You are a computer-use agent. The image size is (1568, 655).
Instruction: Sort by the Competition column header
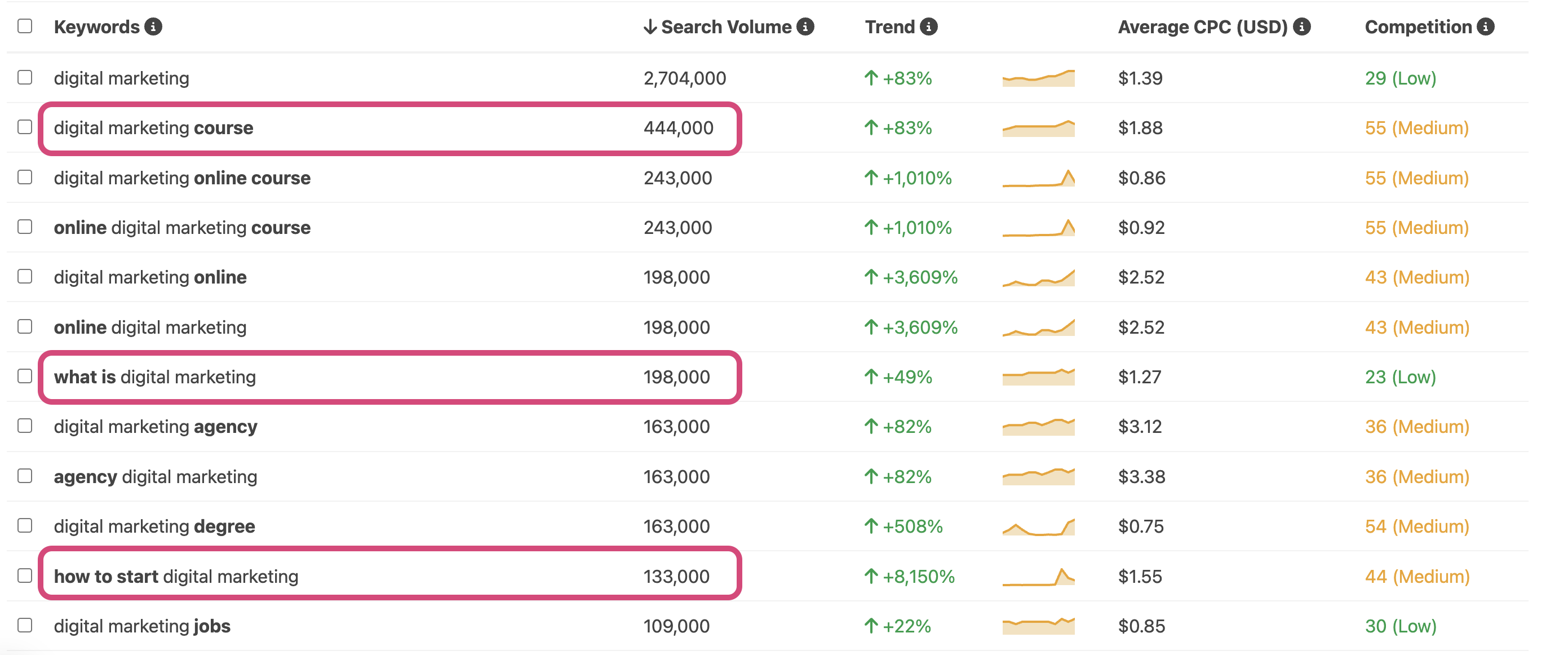point(1418,27)
